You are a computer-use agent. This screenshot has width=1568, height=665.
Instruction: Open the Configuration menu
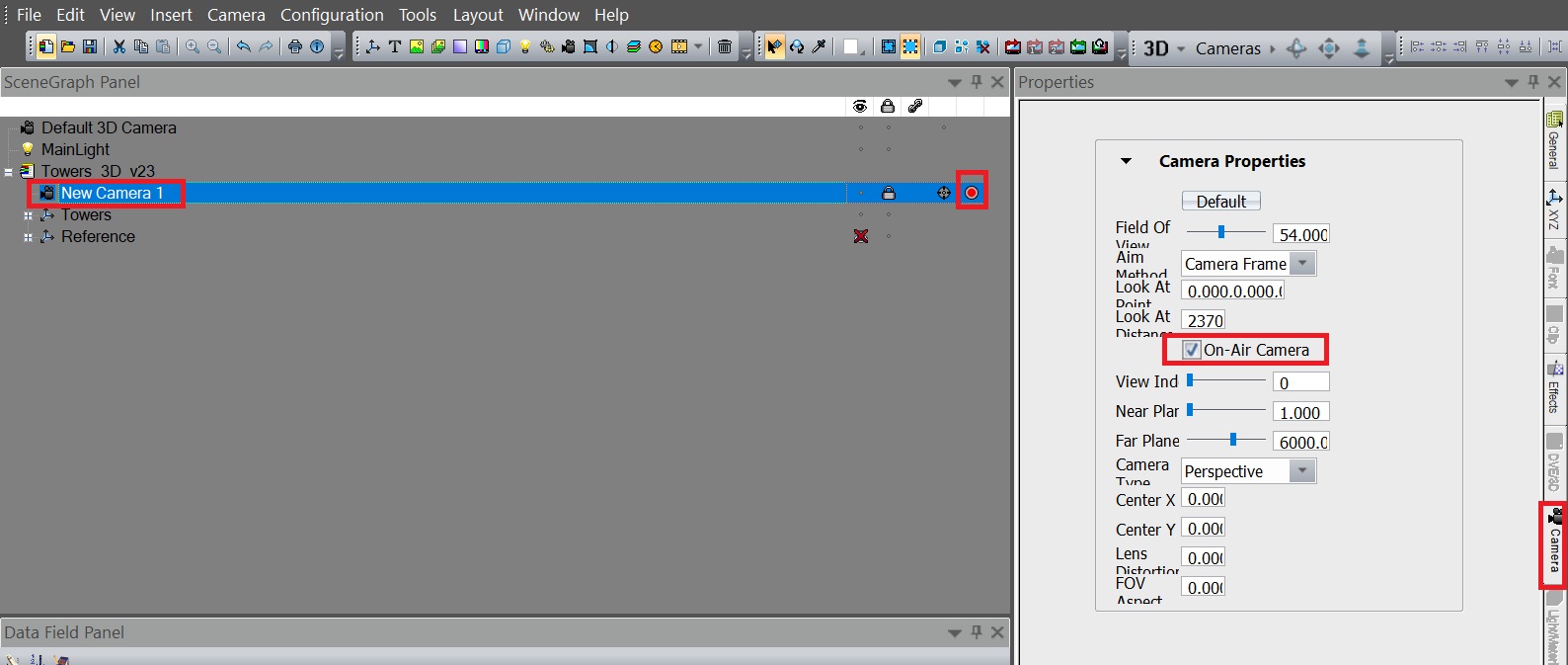point(332,15)
